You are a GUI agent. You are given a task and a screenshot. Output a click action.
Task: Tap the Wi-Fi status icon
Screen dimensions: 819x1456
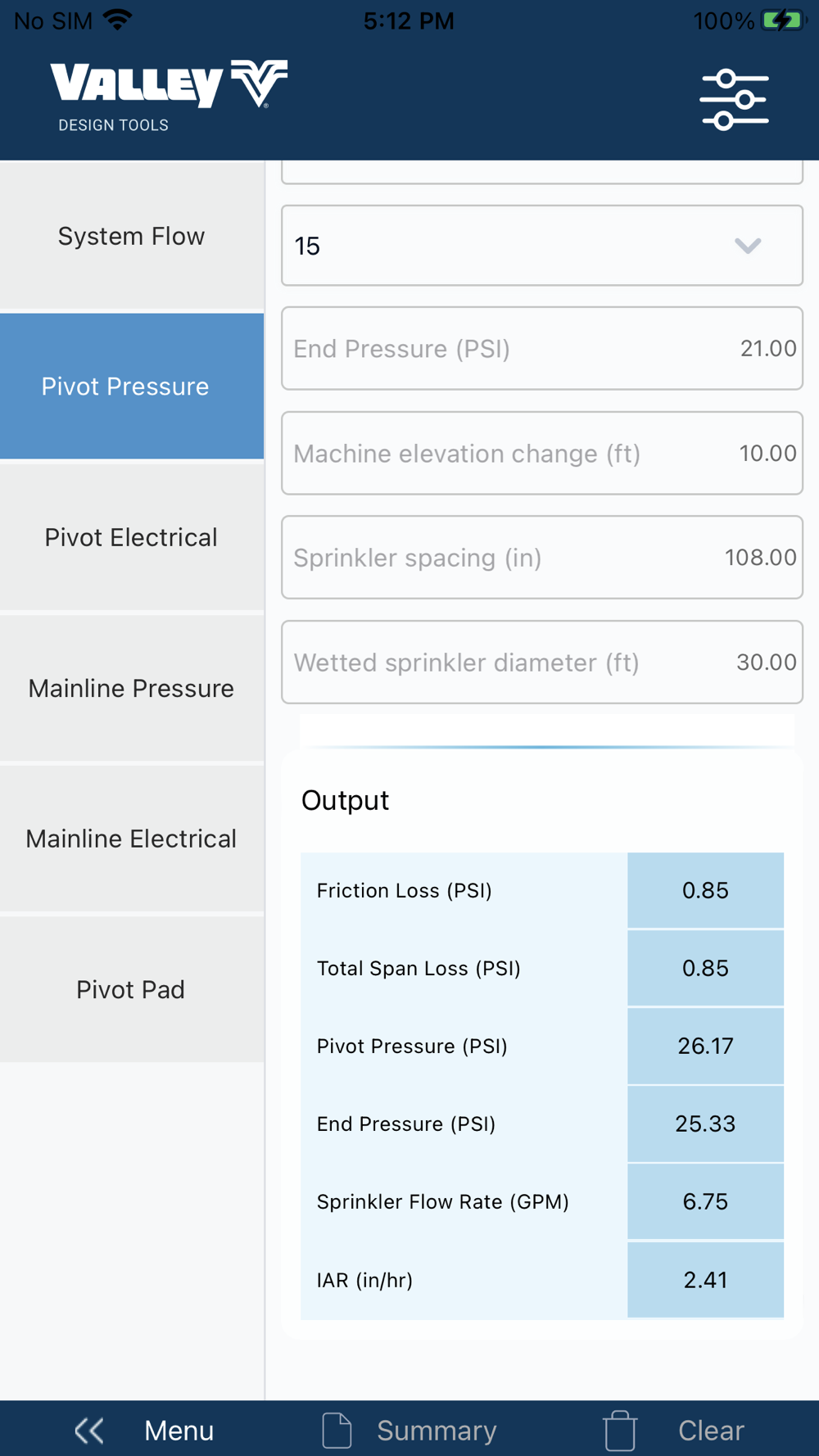[x=119, y=20]
